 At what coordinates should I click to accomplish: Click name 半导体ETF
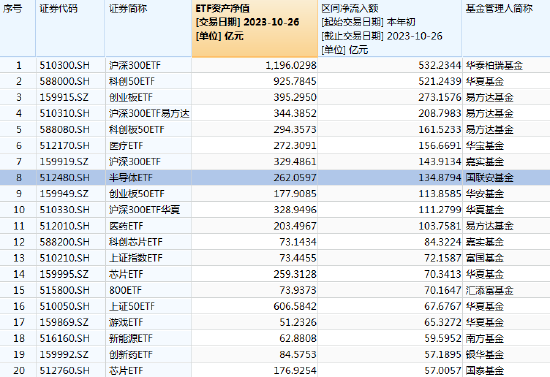click(x=130, y=178)
